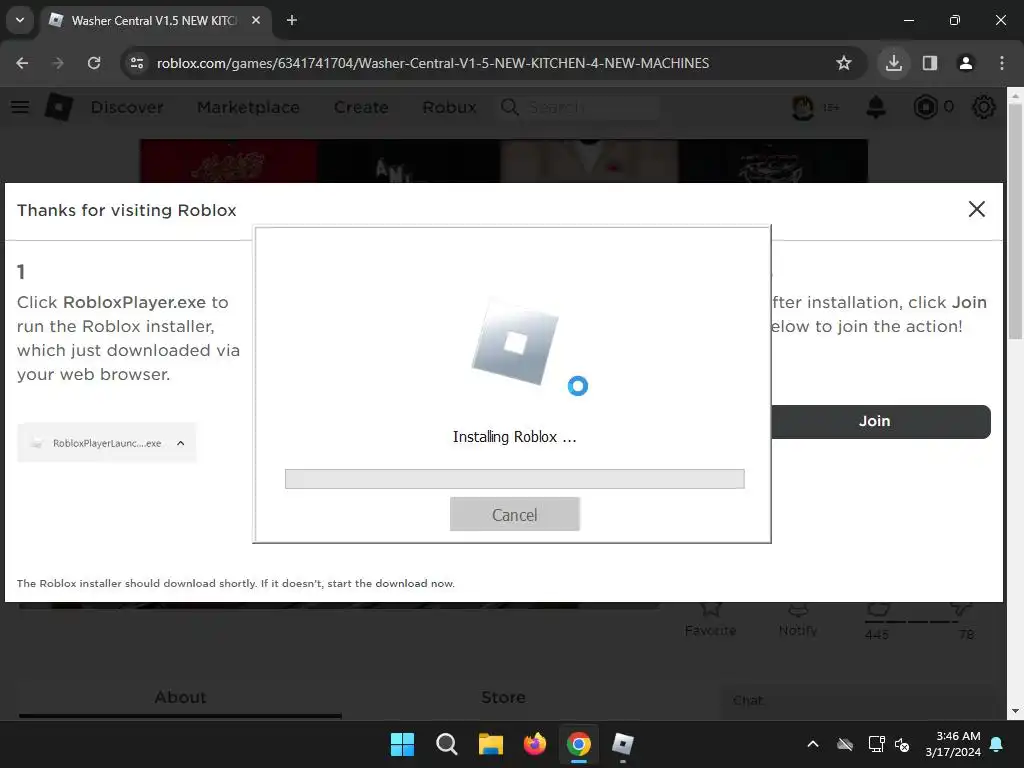Cancel the Roblox installation
The width and height of the screenshot is (1024, 768).
coord(515,515)
